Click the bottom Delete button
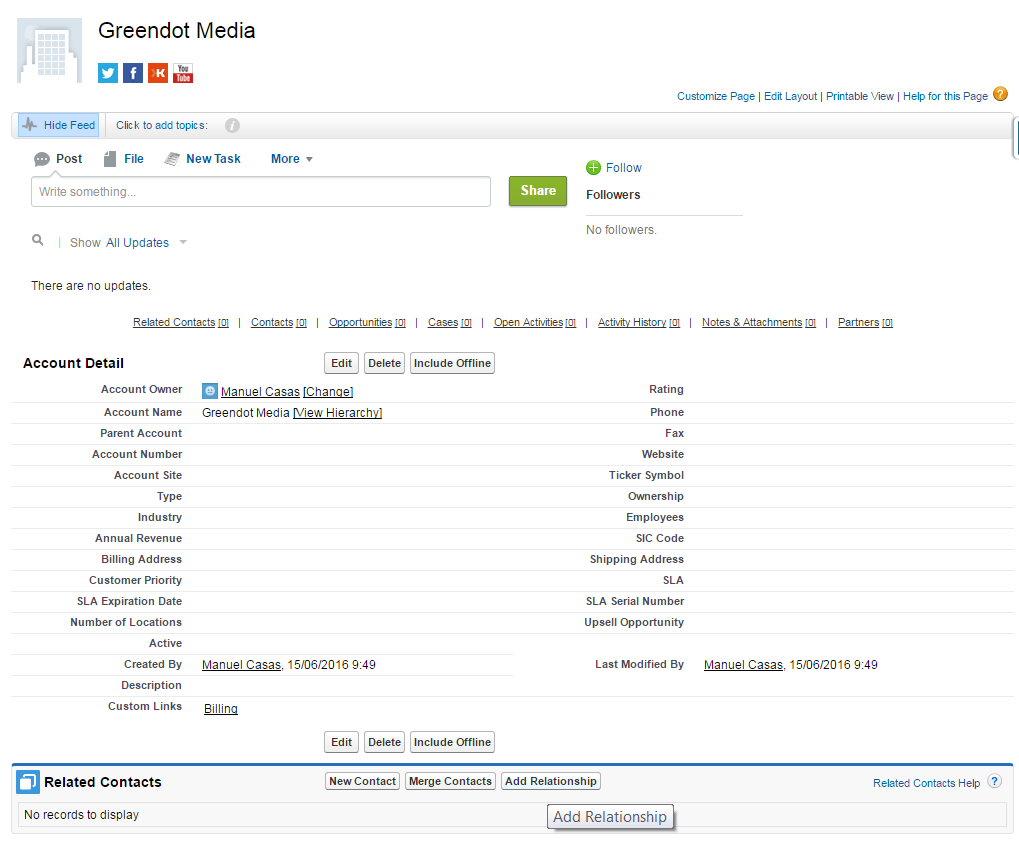The height and width of the screenshot is (842, 1019). pos(384,742)
